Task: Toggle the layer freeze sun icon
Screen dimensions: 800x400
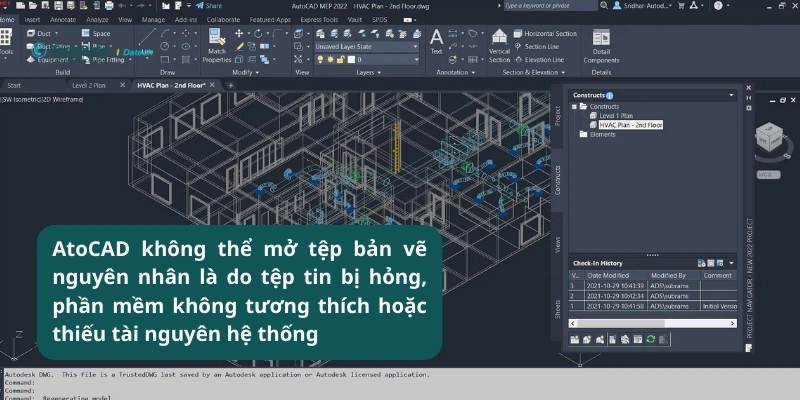Action: pyautogui.click(x=331, y=60)
